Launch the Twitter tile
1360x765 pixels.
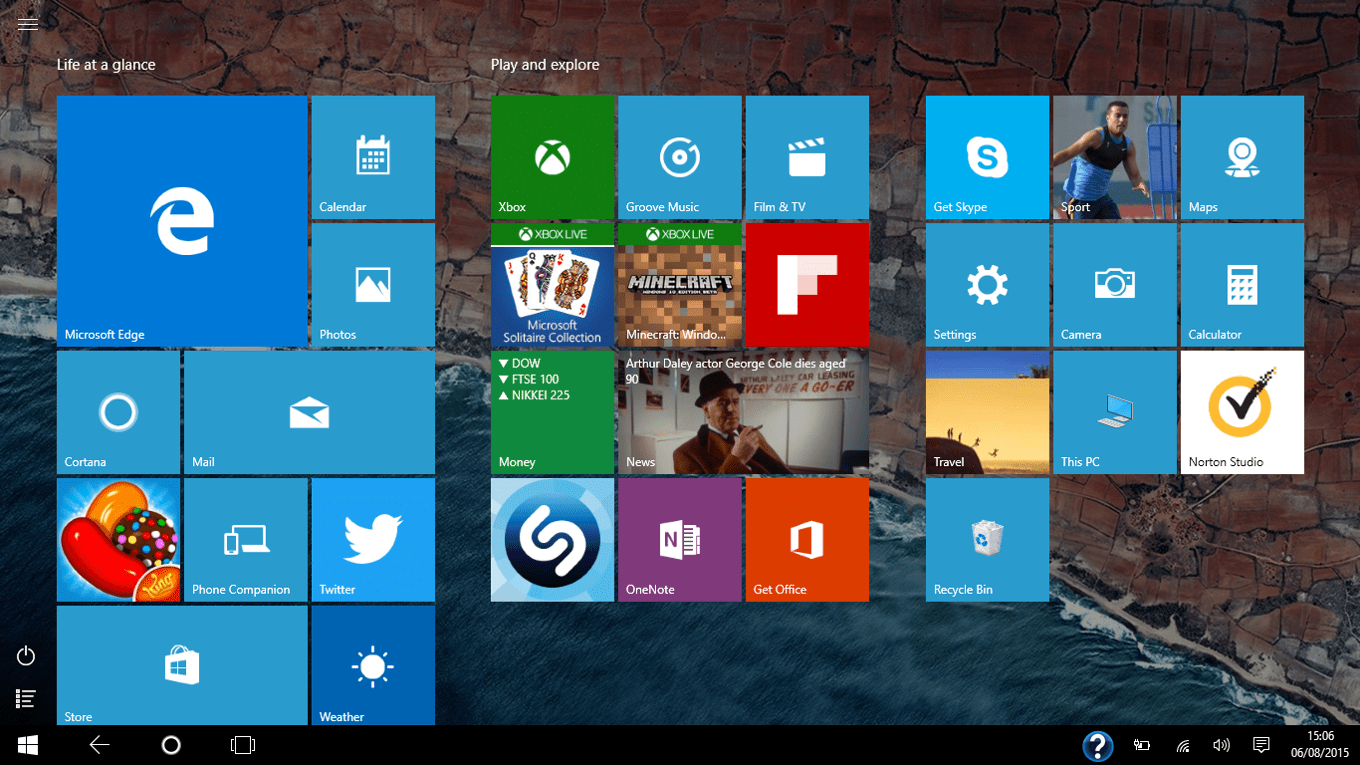click(x=373, y=540)
